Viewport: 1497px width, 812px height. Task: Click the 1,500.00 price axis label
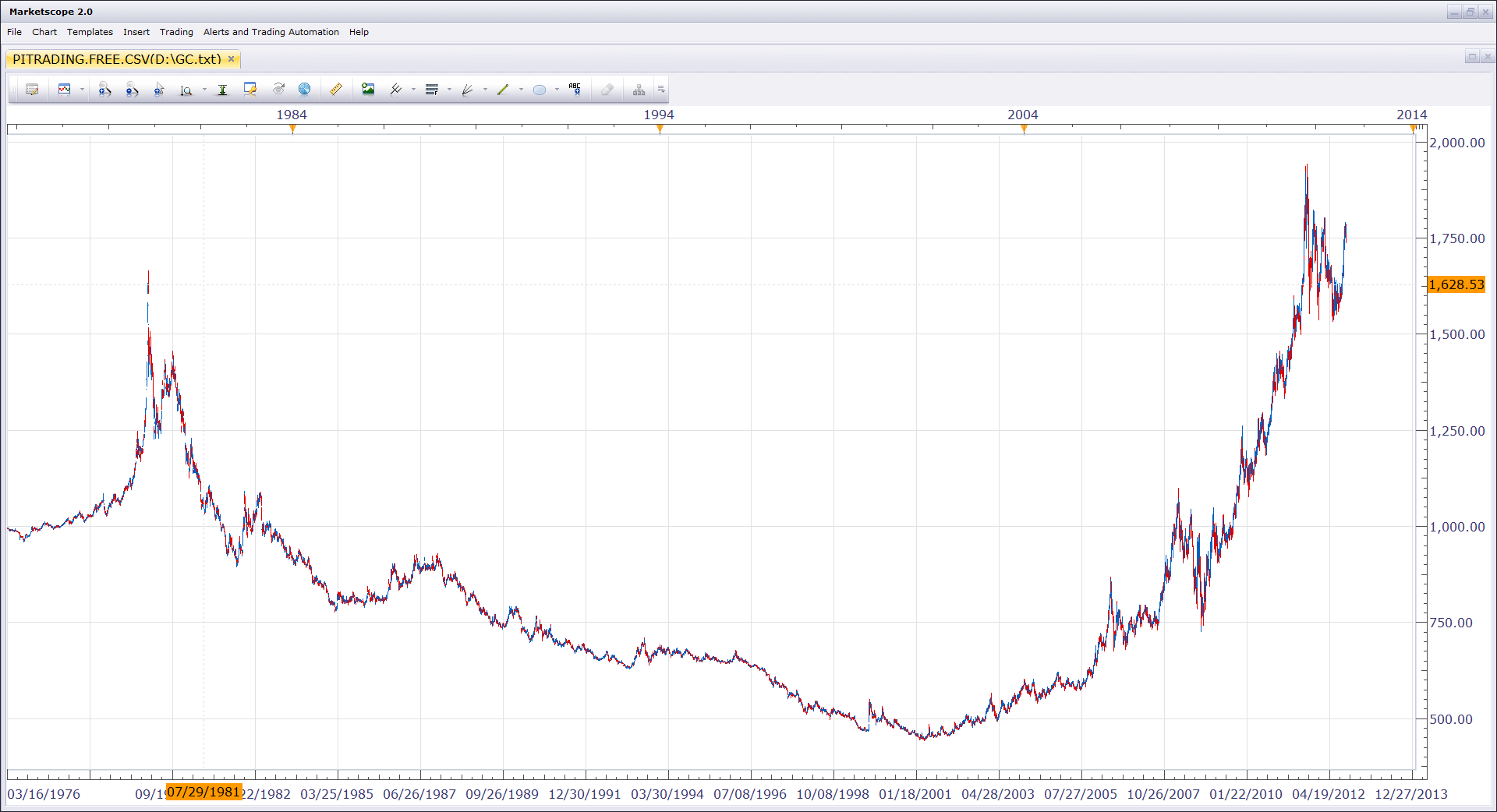(x=1457, y=334)
